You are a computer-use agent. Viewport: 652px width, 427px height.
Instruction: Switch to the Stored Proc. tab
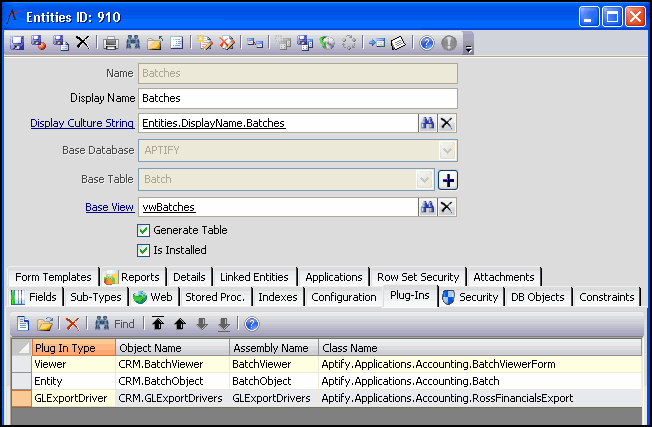point(215,297)
